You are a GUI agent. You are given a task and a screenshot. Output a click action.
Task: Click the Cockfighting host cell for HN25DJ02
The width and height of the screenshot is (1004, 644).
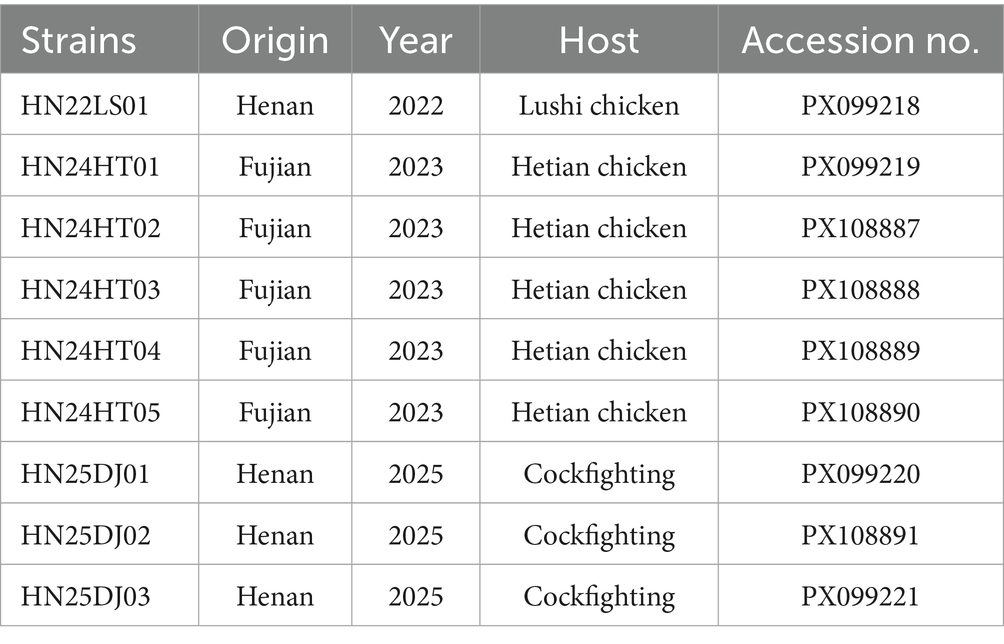pyautogui.click(x=598, y=535)
